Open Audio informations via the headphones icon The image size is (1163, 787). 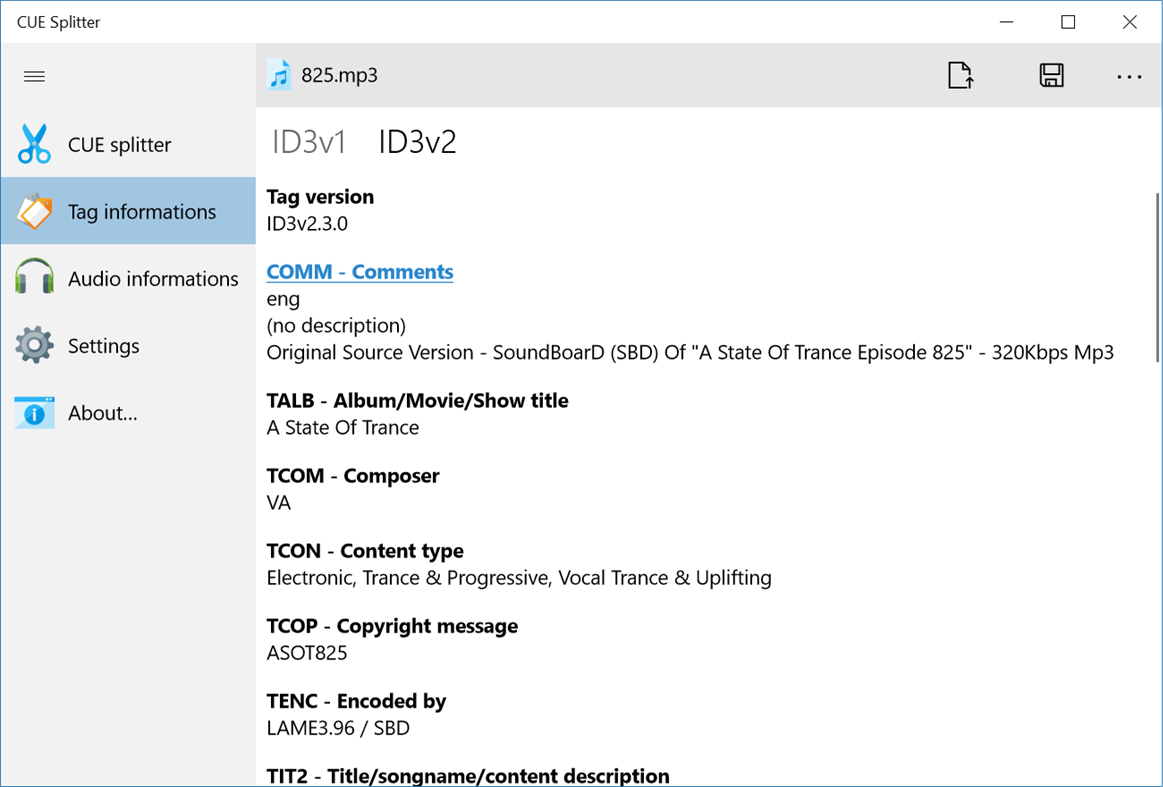34,278
